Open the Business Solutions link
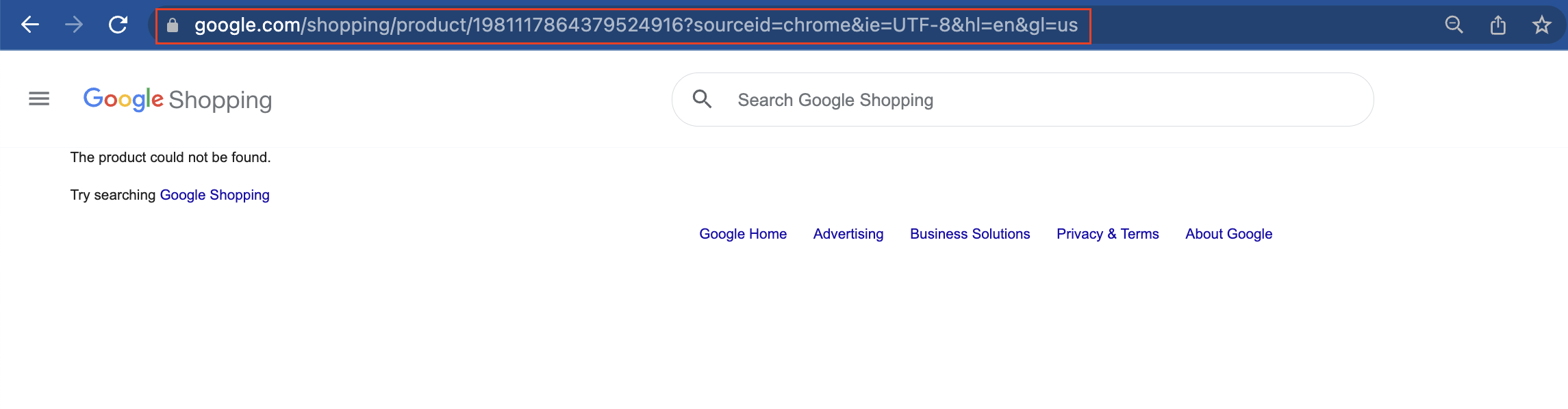Viewport: 1568px width, 409px height. pos(970,234)
